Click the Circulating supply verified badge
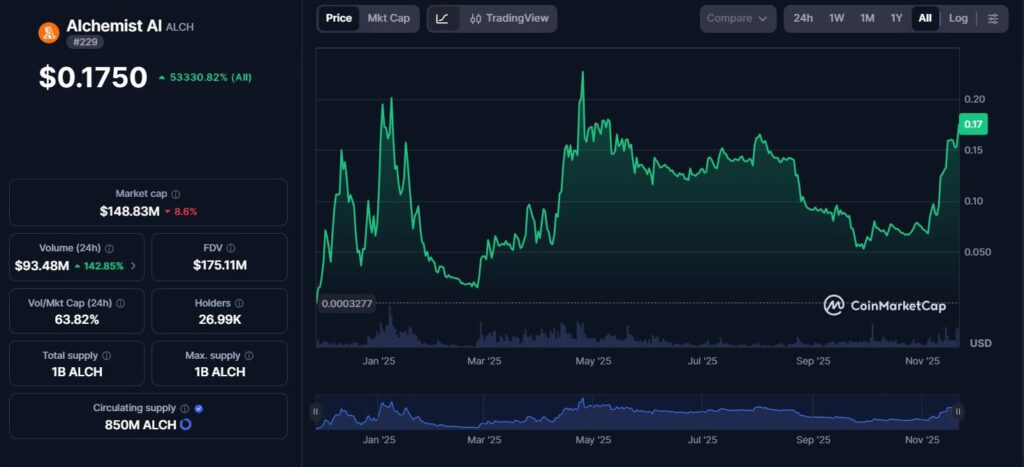The height and width of the screenshot is (467, 1024). pyautogui.click(x=199, y=408)
